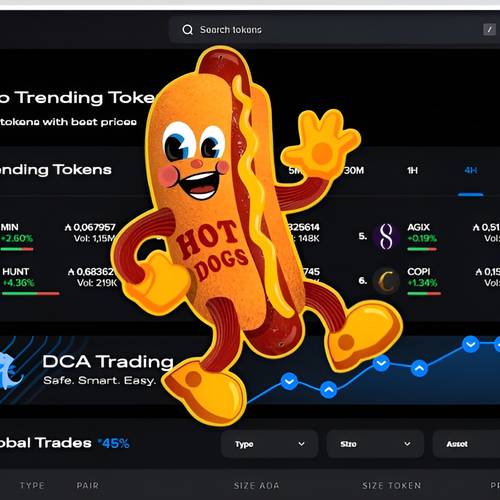This screenshot has height=500, width=500.
Task: Click the DCA Trading banner title
Action: pos(108,362)
